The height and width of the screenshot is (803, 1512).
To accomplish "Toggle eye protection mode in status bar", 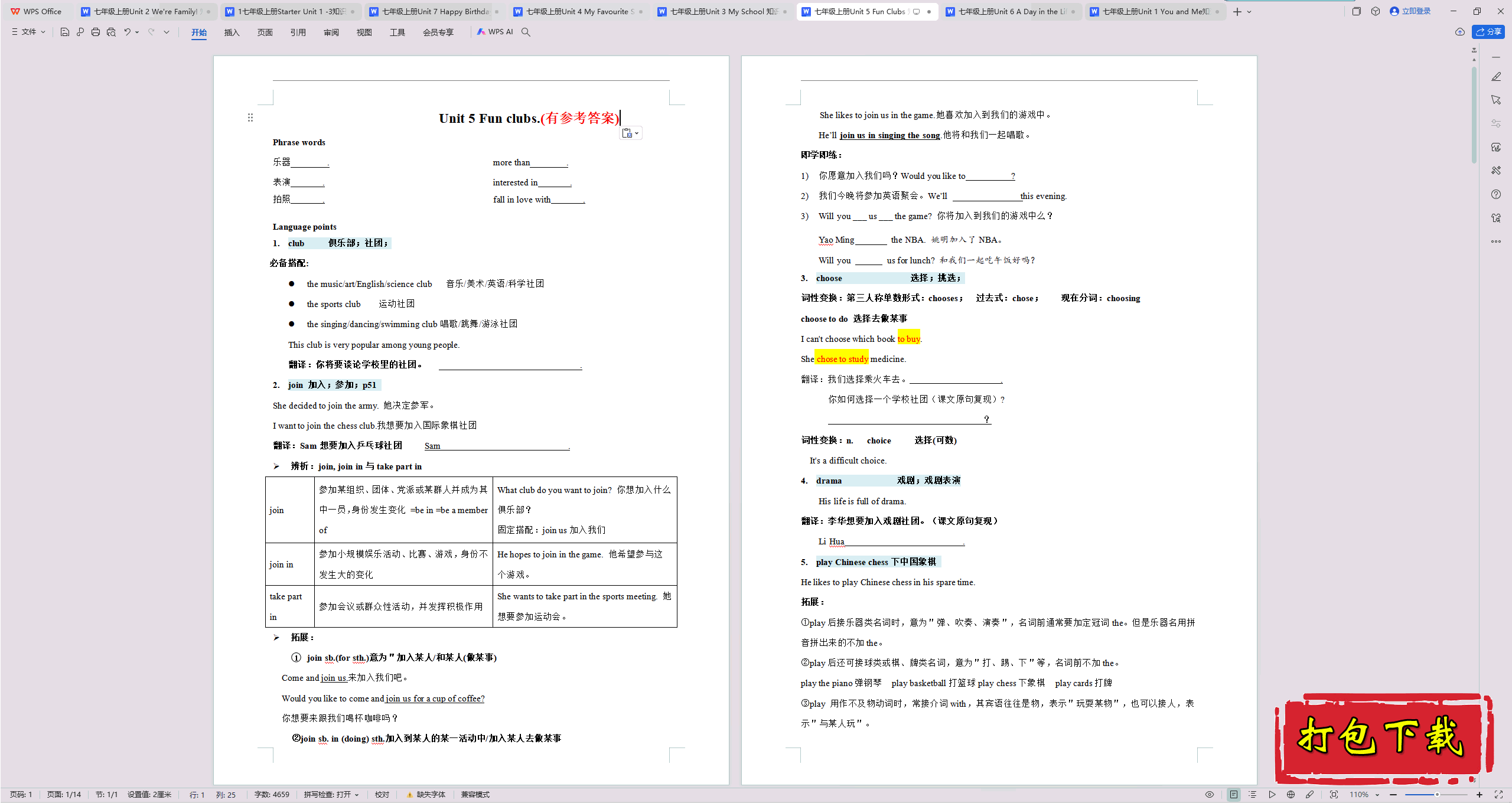I will [1210, 795].
